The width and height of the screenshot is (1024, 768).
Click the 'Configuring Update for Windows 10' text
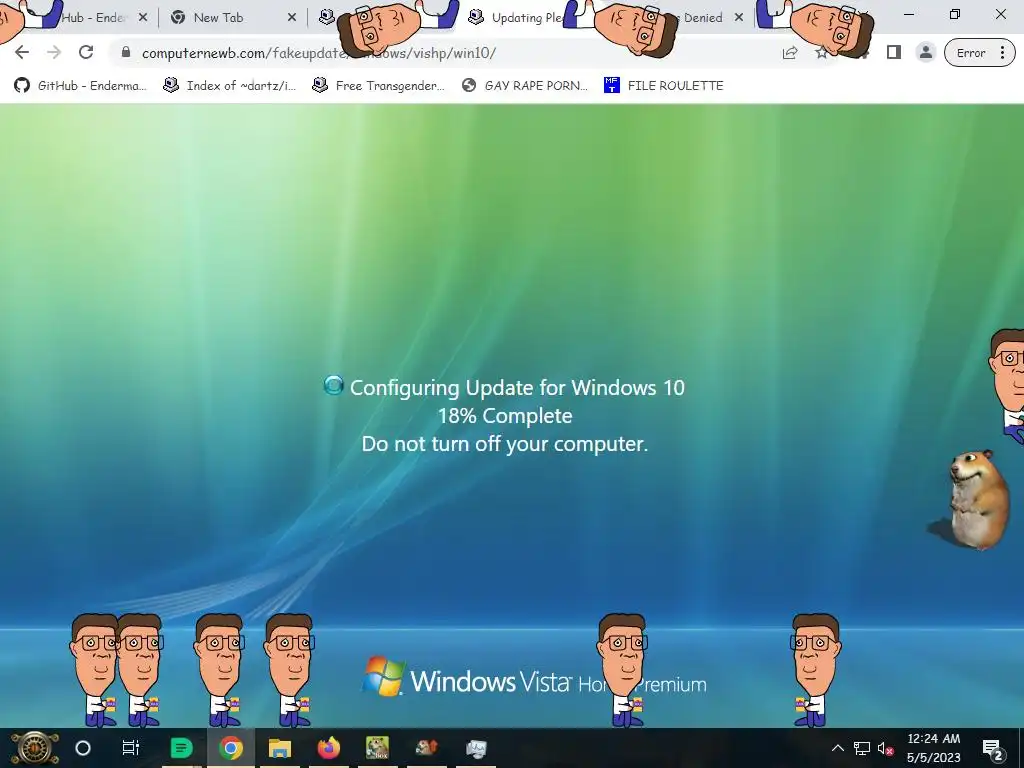tap(517, 387)
